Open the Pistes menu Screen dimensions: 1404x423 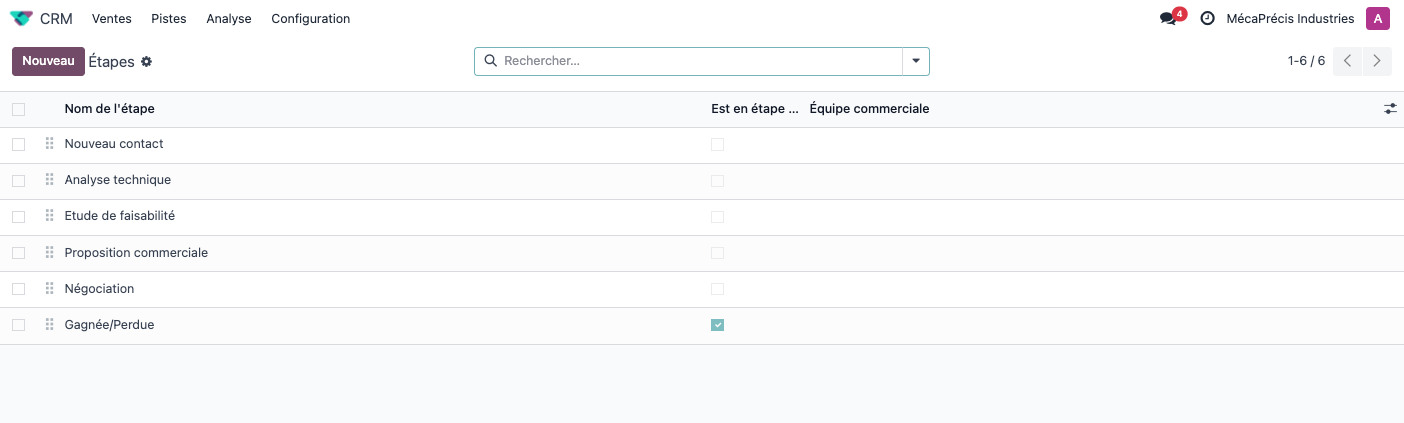[169, 19]
